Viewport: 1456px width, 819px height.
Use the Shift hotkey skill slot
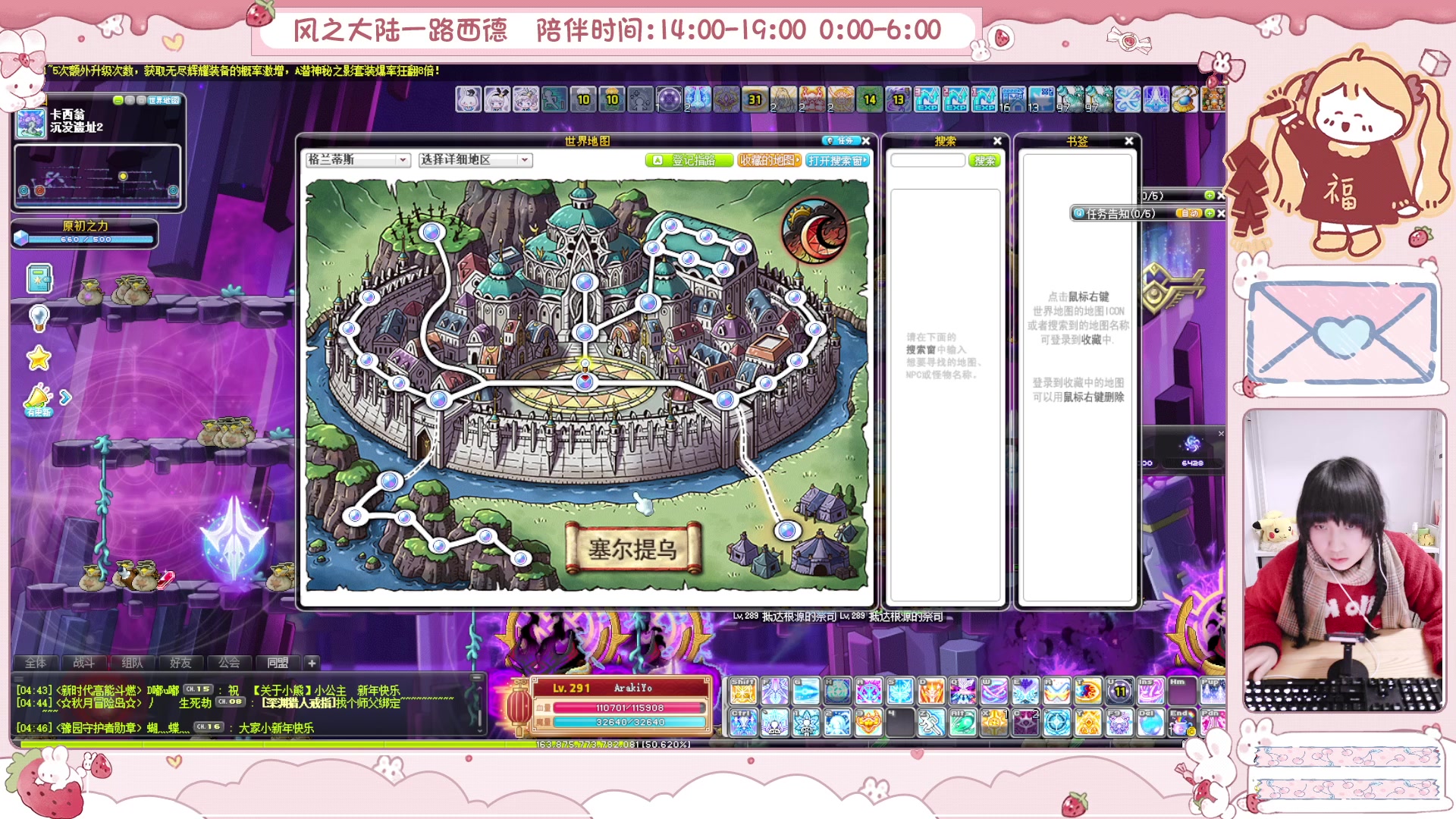pyautogui.click(x=743, y=691)
